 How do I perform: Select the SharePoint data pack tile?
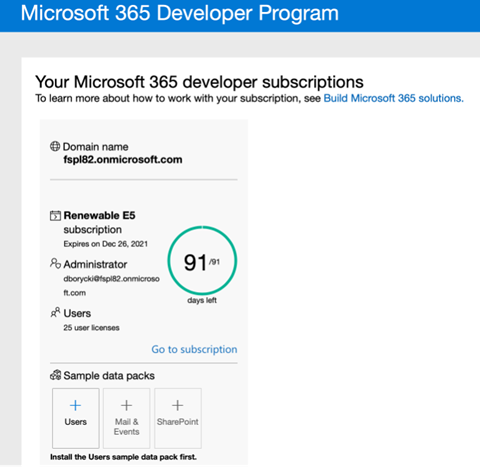[x=178, y=418]
